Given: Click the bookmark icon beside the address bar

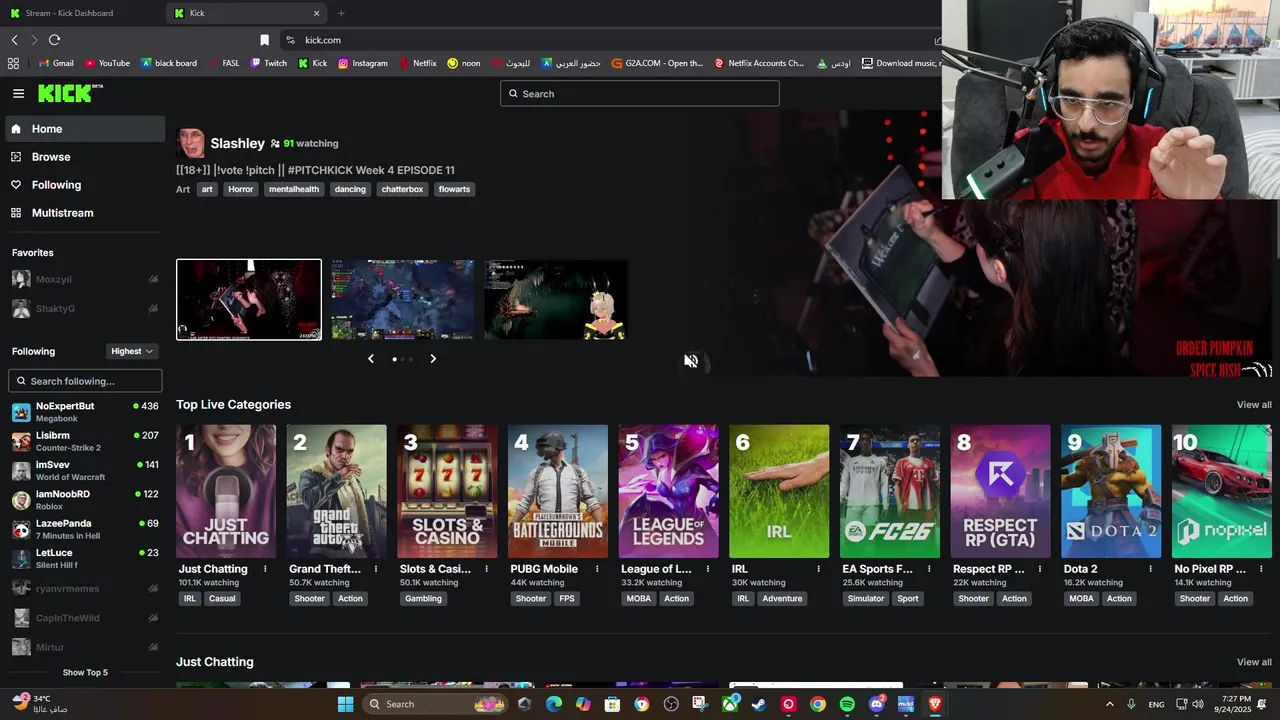Looking at the screenshot, I should (x=264, y=40).
